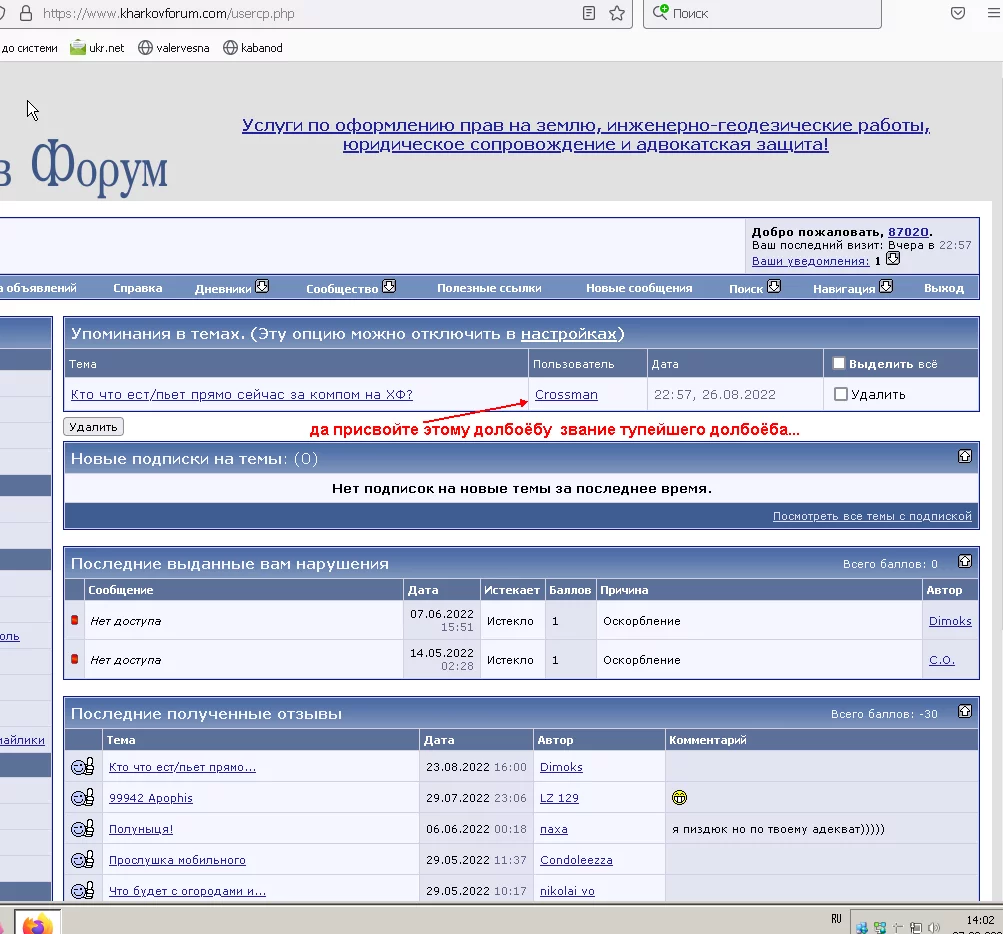Go to 'Новые сообщения' in navbar

[638, 288]
